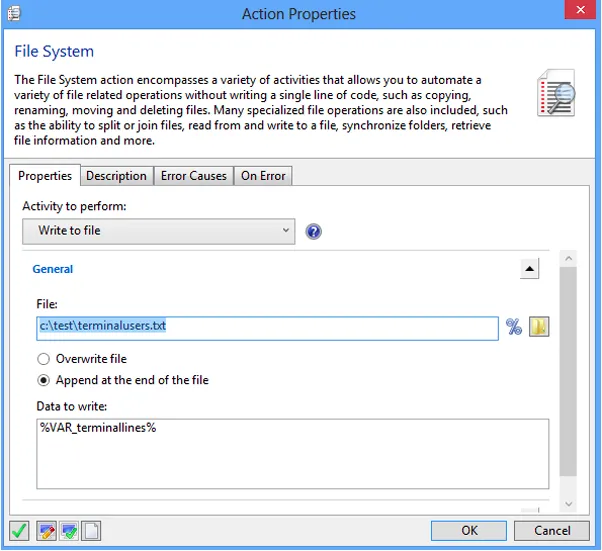
Task: Click the Data to write text area
Action: [x=293, y=454]
